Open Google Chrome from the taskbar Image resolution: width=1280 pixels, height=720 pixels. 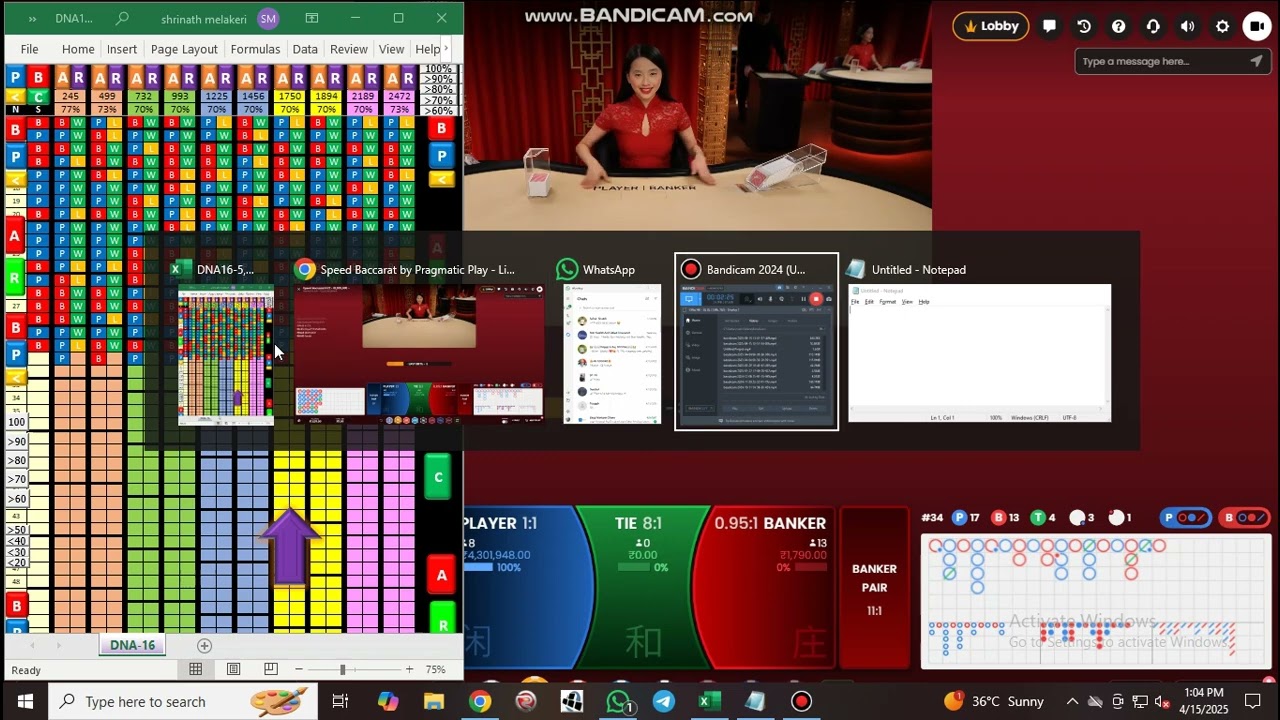(480, 701)
